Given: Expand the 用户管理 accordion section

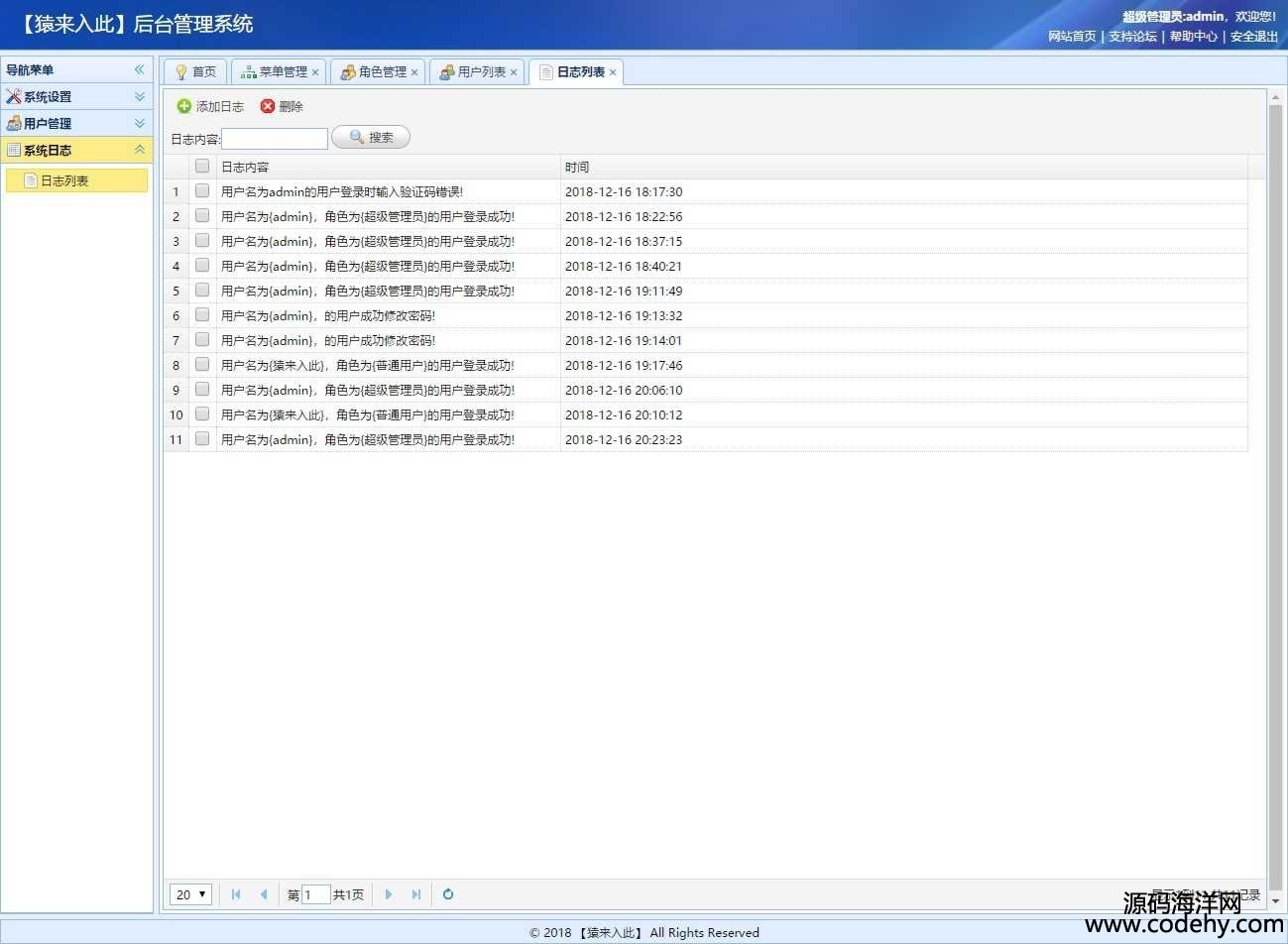Looking at the screenshot, I should (x=140, y=124).
